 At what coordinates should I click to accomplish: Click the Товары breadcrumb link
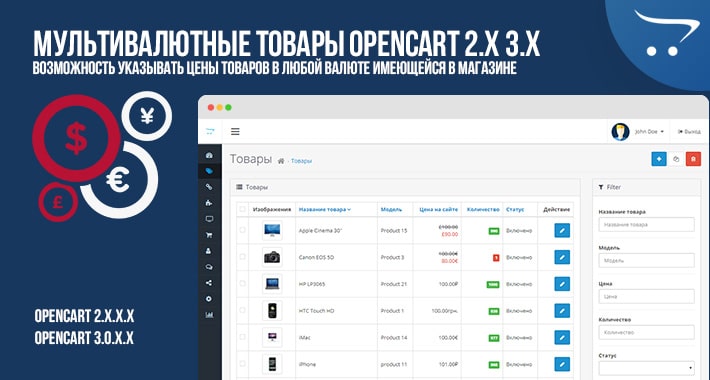[x=301, y=161]
